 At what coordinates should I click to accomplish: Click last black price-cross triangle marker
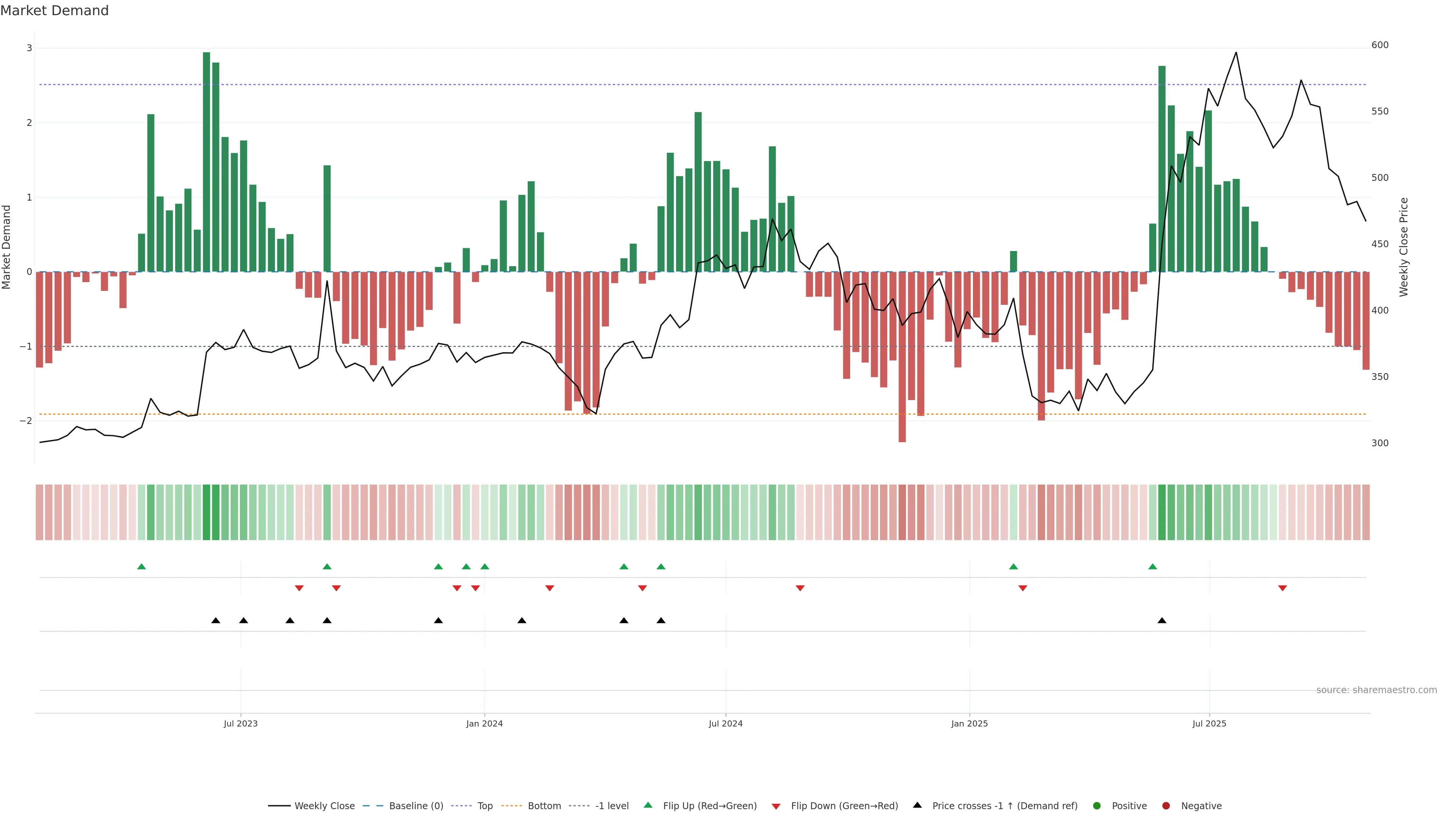1162,621
